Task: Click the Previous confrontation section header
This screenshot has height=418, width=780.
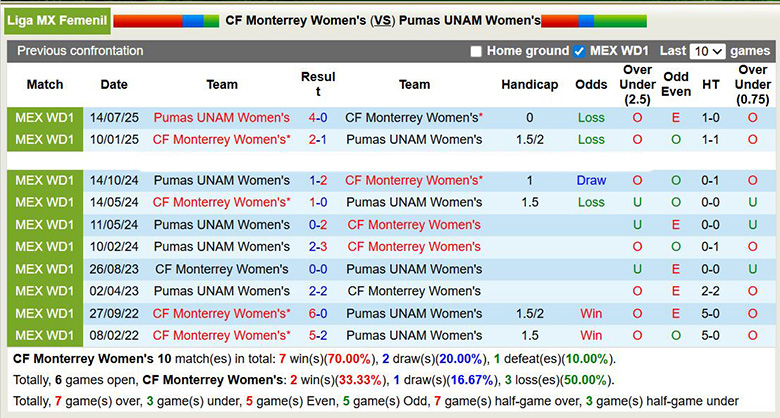Action: (80, 51)
